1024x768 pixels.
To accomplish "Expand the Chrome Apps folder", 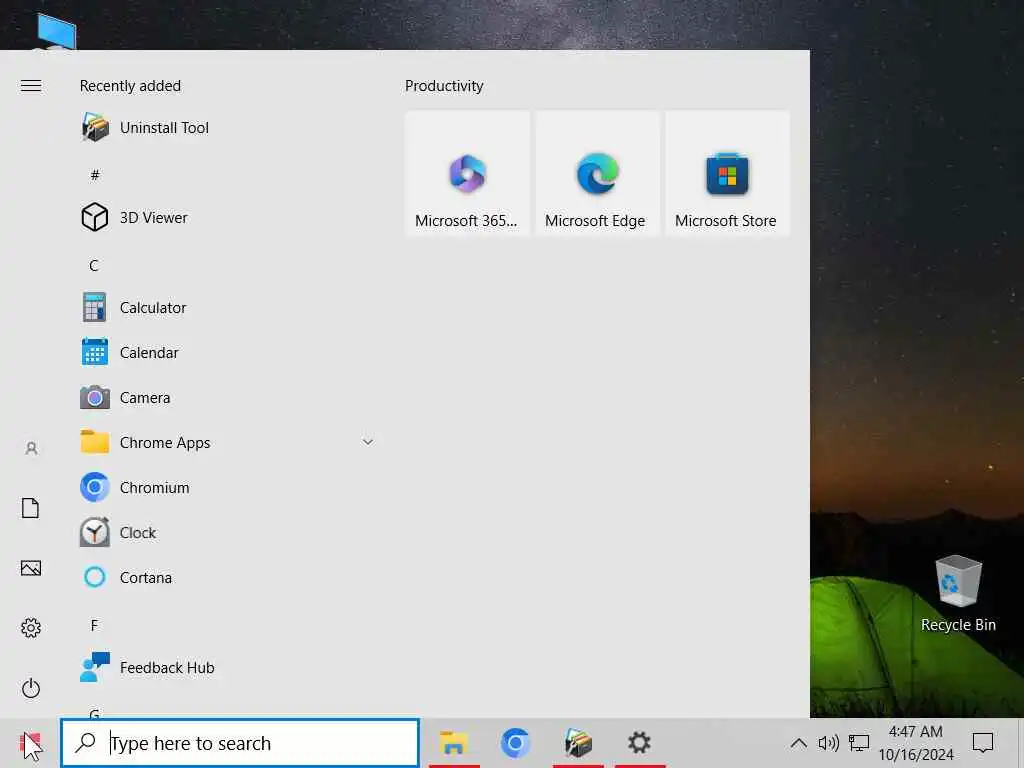I will point(225,443).
